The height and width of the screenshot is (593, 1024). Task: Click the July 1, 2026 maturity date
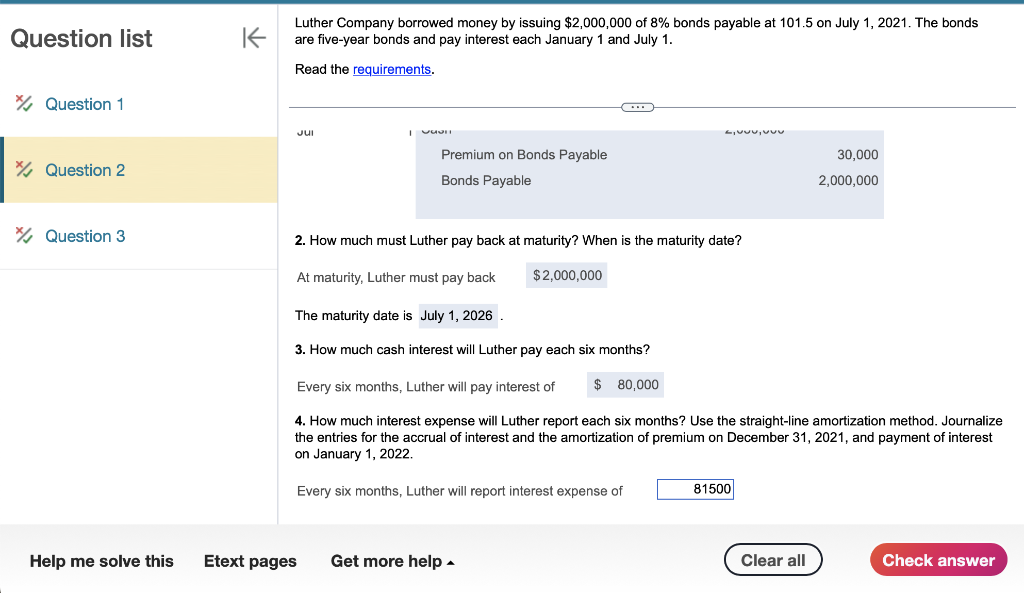tap(456, 315)
